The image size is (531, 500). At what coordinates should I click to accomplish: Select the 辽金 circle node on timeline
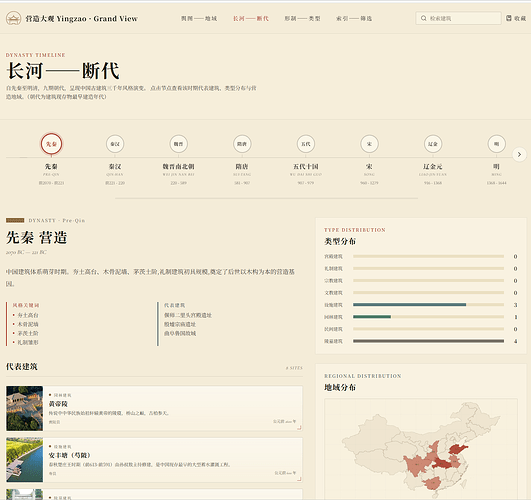click(x=433, y=144)
